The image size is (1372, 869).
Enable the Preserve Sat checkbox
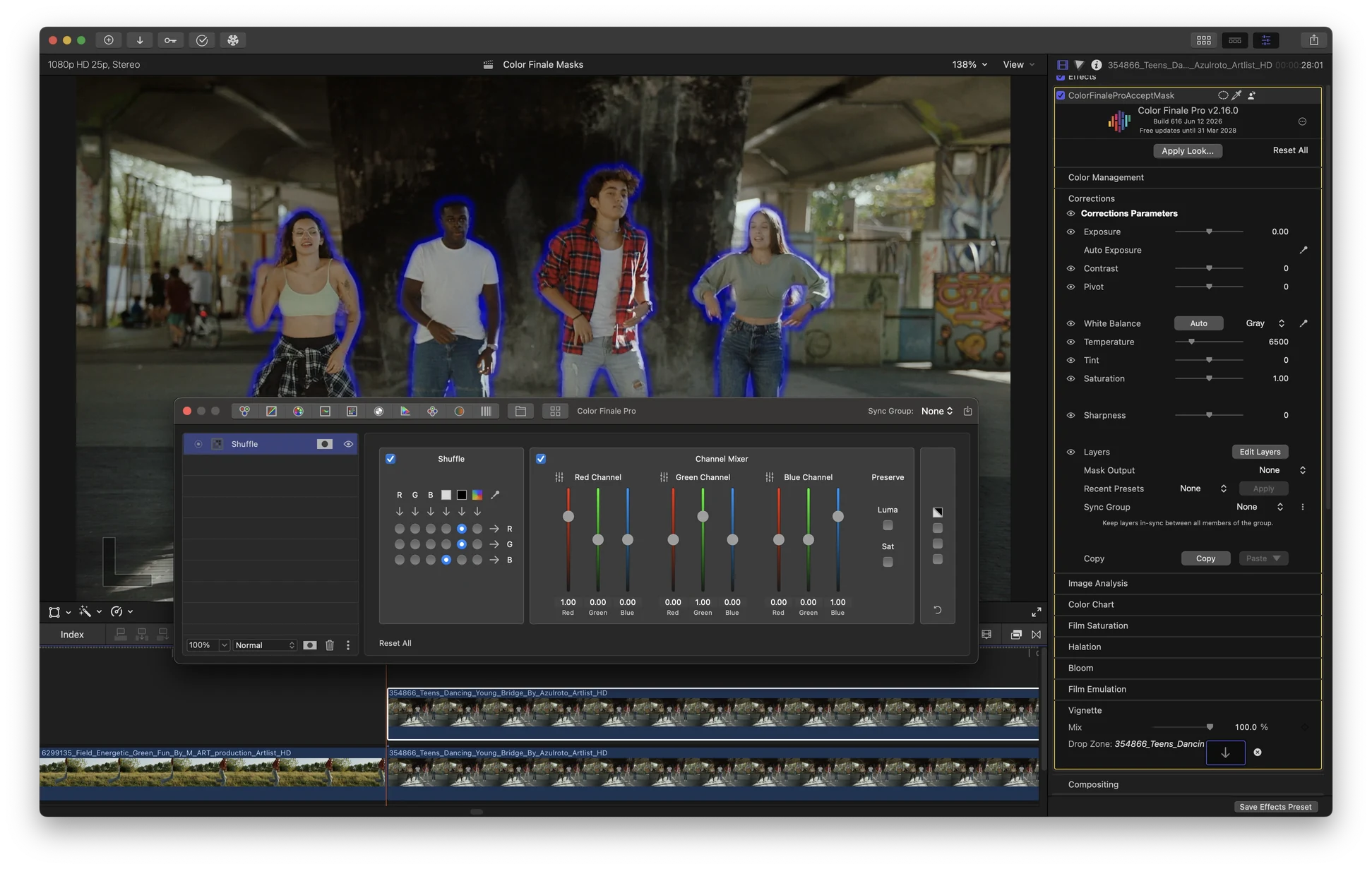[x=888, y=562]
